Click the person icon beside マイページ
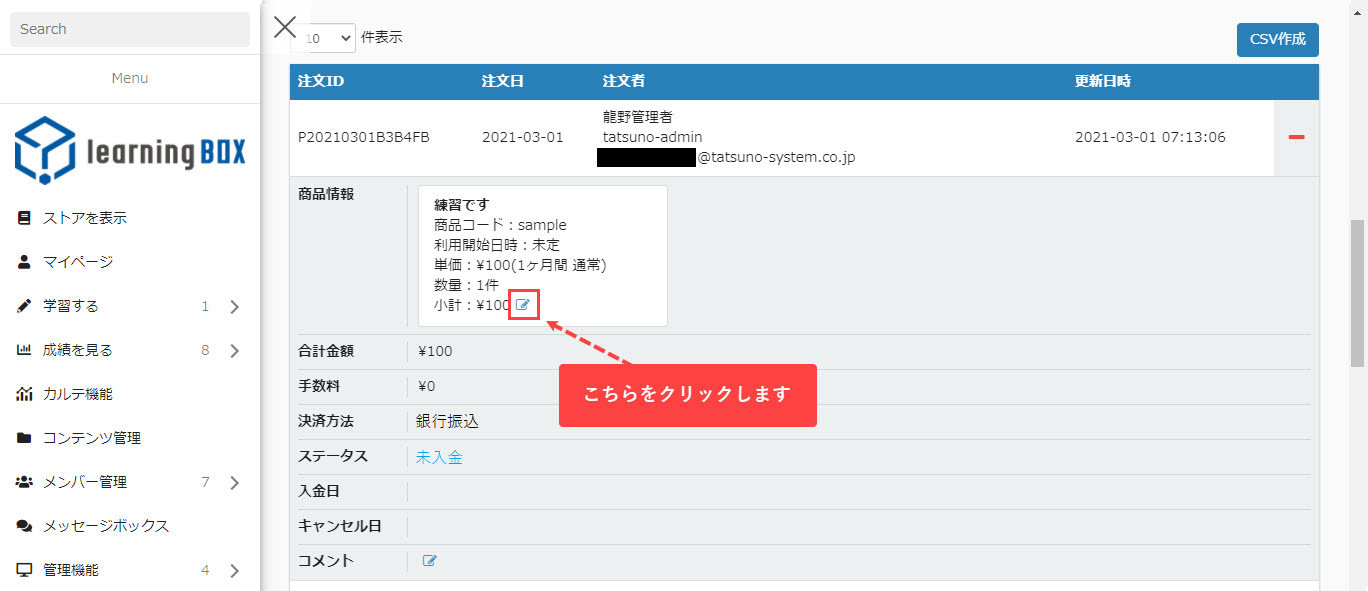This screenshot has height=591, width=1368. (x=25, y=262)
